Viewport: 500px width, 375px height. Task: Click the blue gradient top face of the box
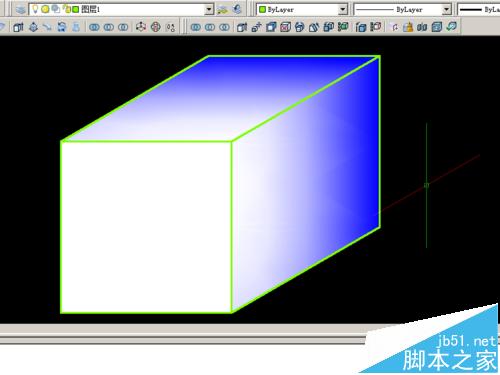[x=220, y=98]
